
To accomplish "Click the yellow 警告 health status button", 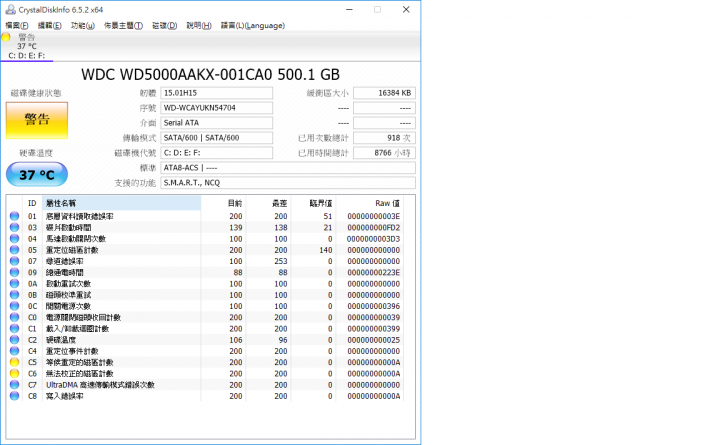I will click(37, 120).
